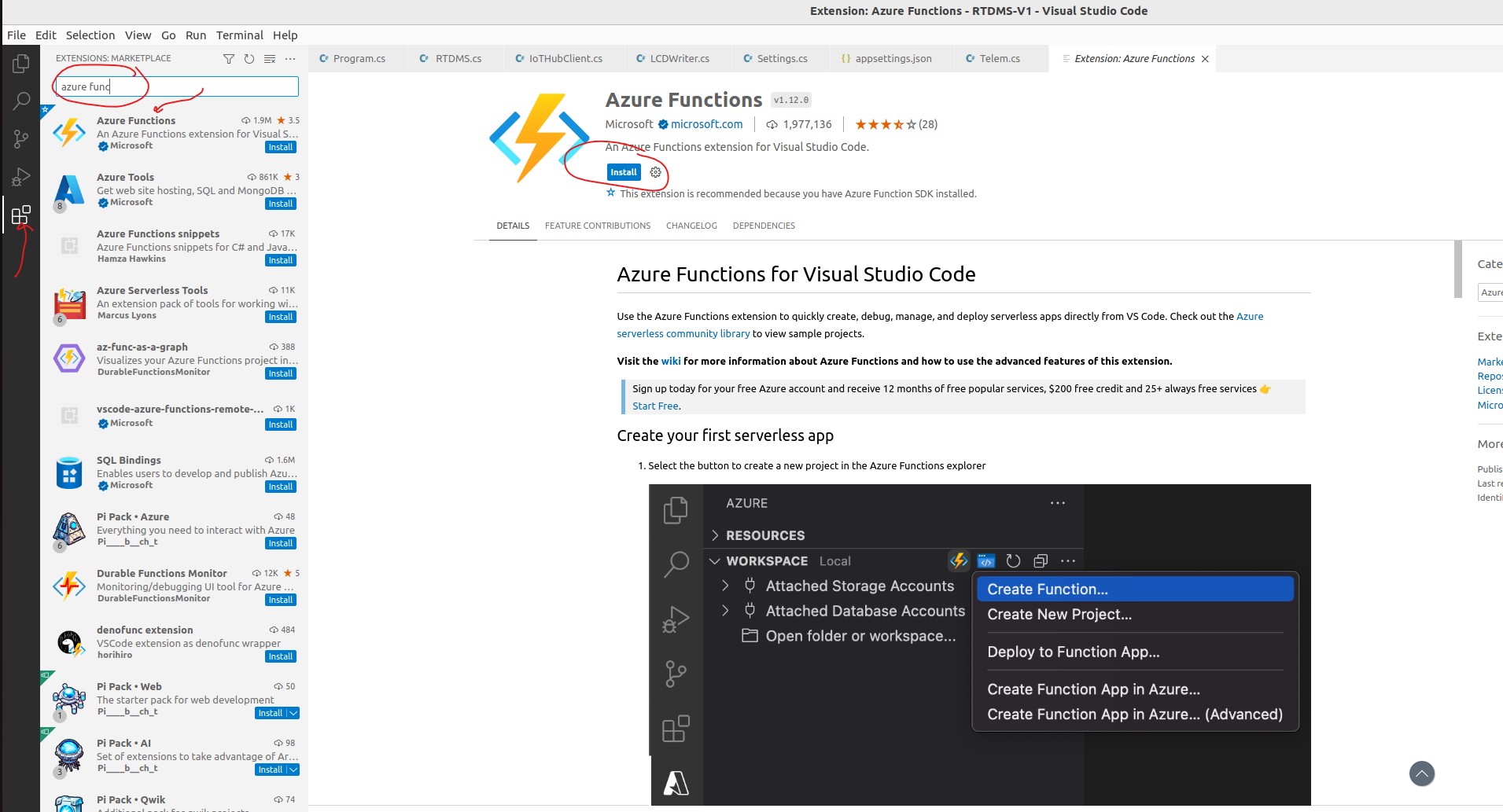
Task: Open the File menu
Action: (17, 35)
